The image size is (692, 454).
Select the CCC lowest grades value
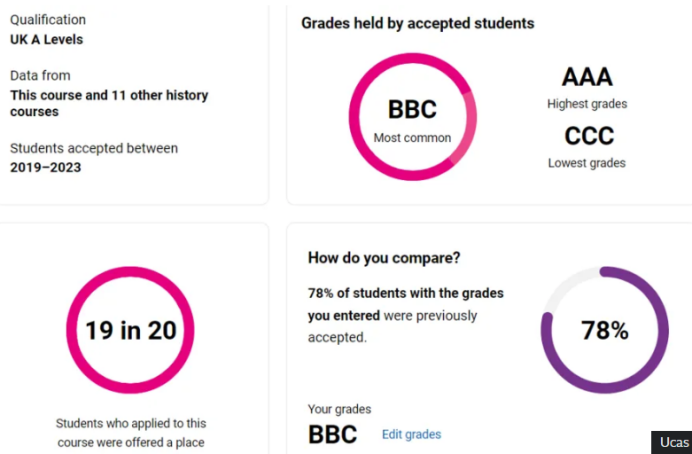pyautogui.click(x=589, y=136)
